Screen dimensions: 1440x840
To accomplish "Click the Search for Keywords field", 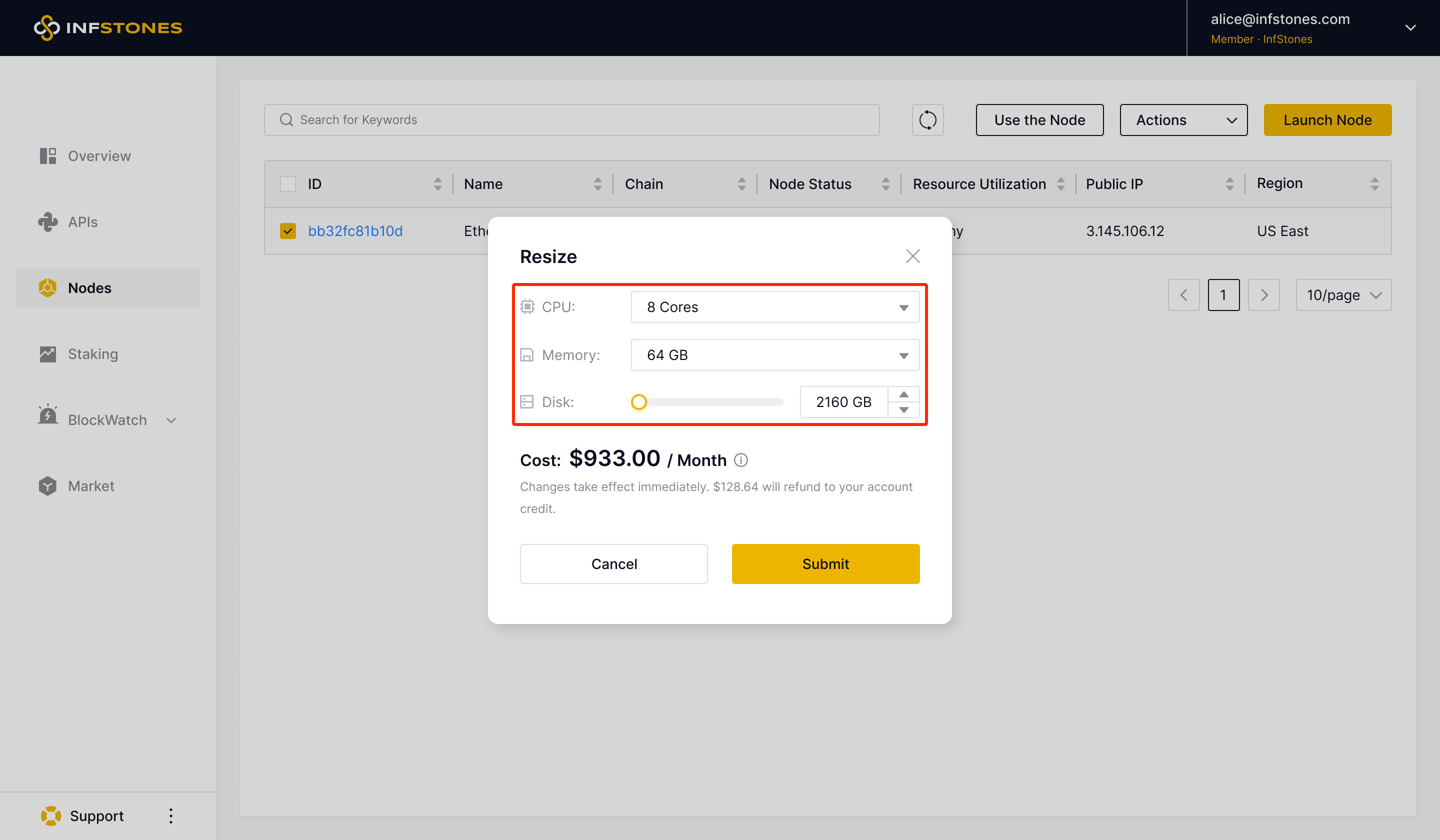I will [571, 120].
